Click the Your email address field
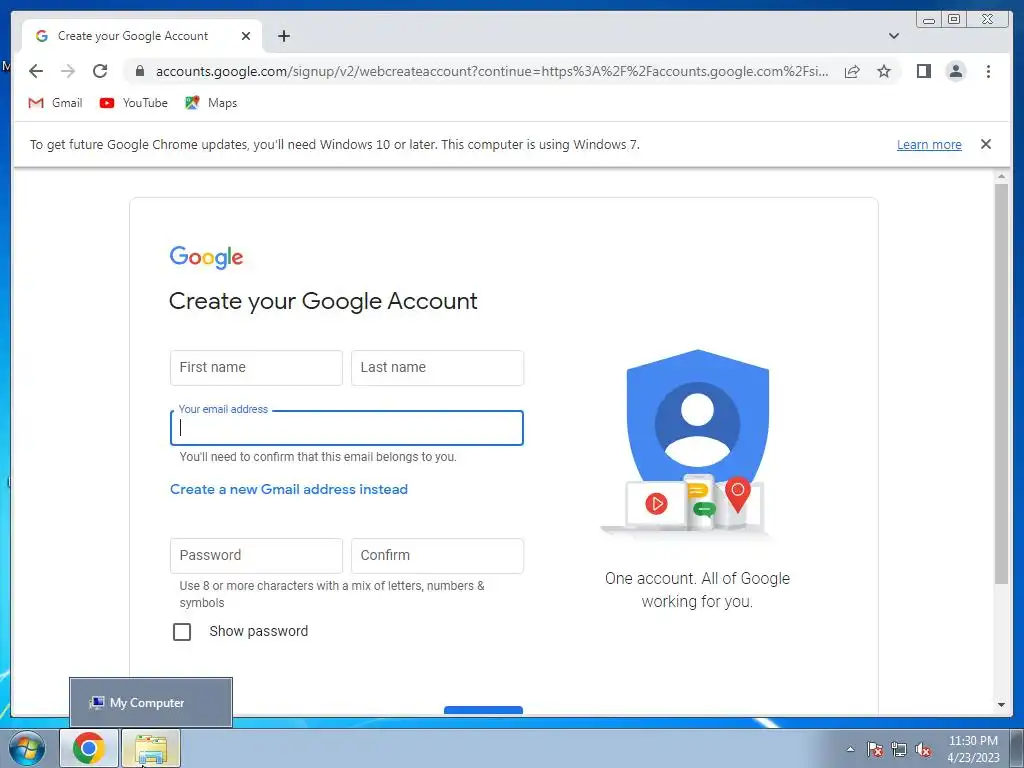Image resolution: width=1024 pixels, height=768 pixels. 347,428
